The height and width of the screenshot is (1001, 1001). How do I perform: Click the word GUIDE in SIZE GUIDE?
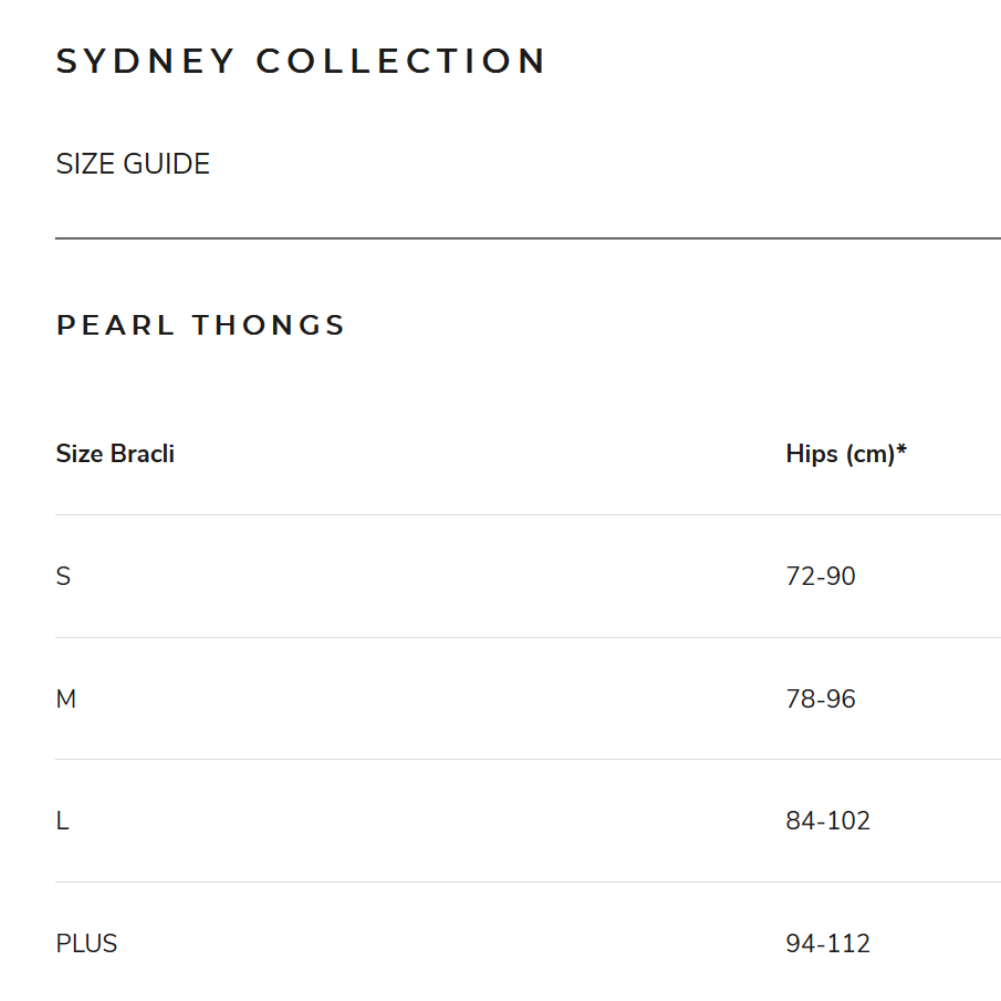click(167, 164)
